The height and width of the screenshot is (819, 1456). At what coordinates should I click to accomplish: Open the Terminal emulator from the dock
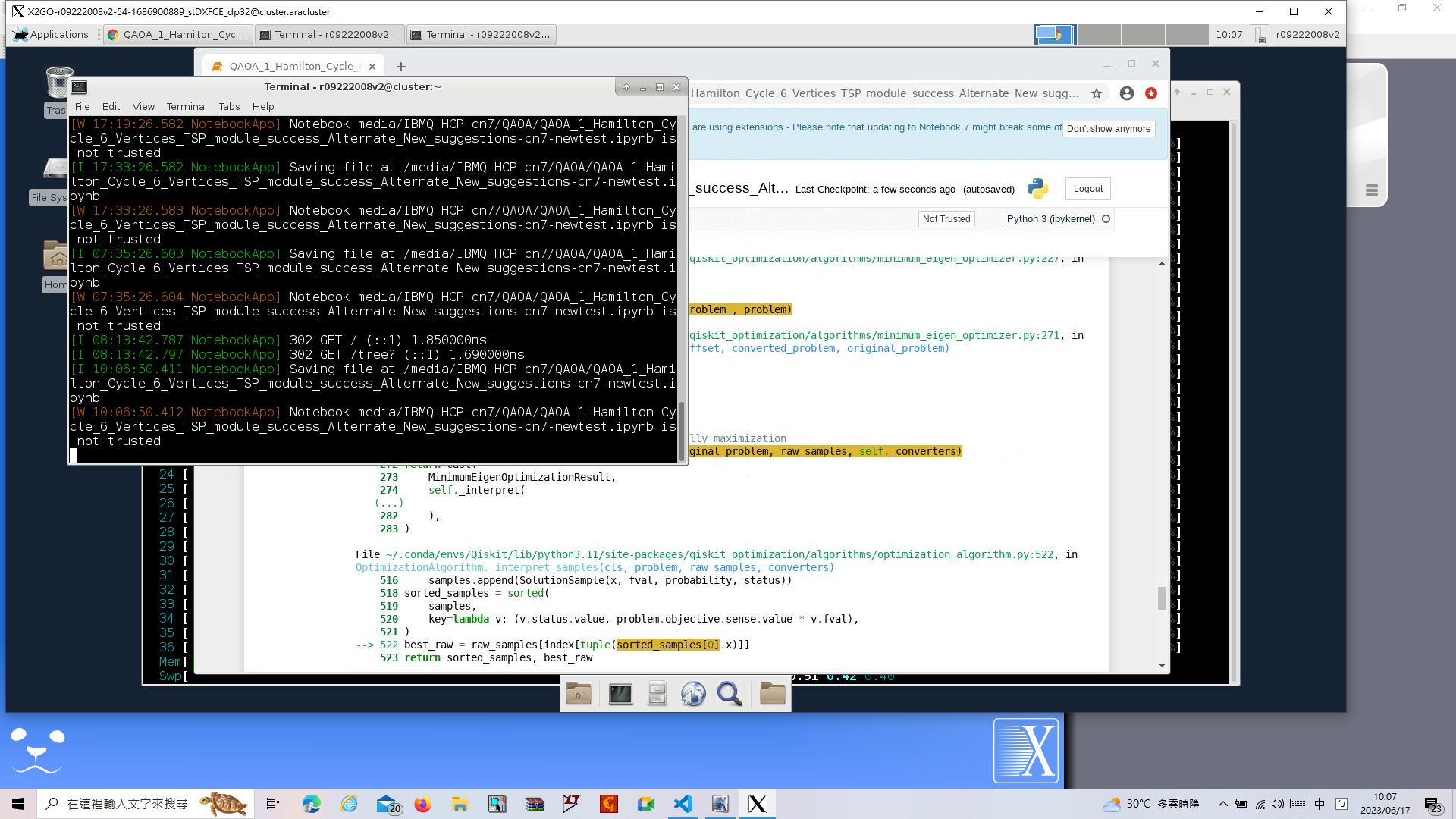[620, 693]
